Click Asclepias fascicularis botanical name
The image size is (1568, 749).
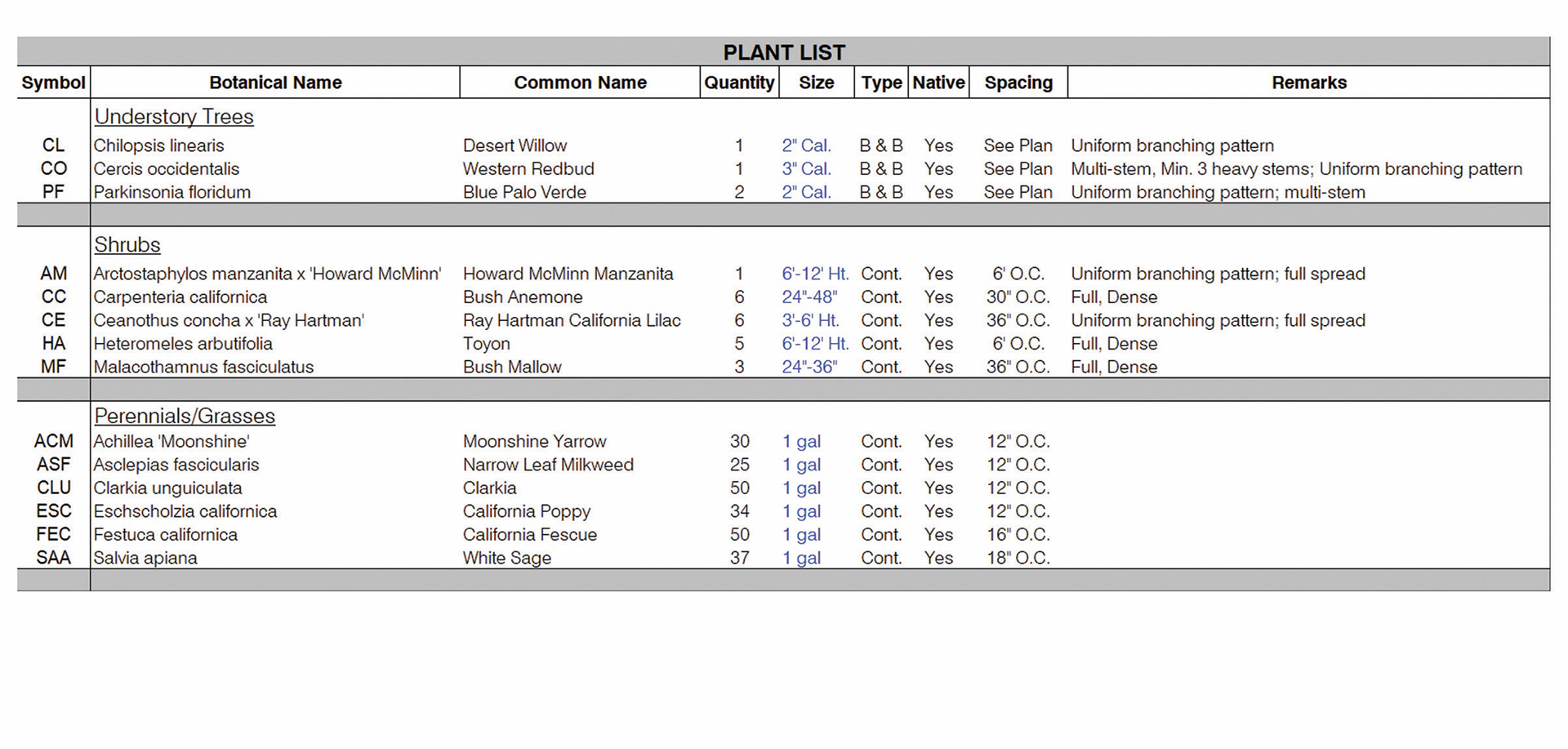(176, 465)
